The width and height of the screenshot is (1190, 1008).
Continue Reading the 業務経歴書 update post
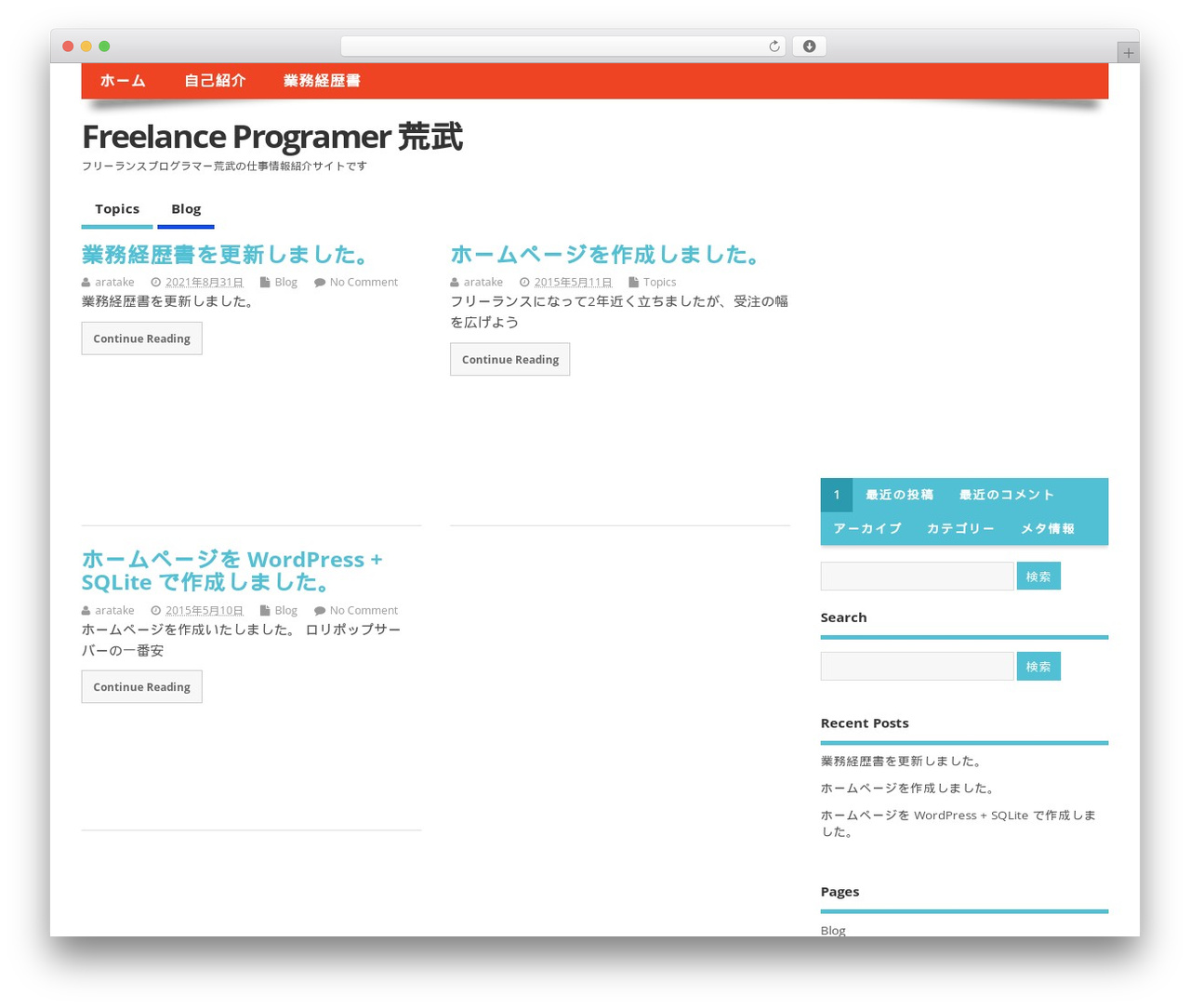[141, 338]
